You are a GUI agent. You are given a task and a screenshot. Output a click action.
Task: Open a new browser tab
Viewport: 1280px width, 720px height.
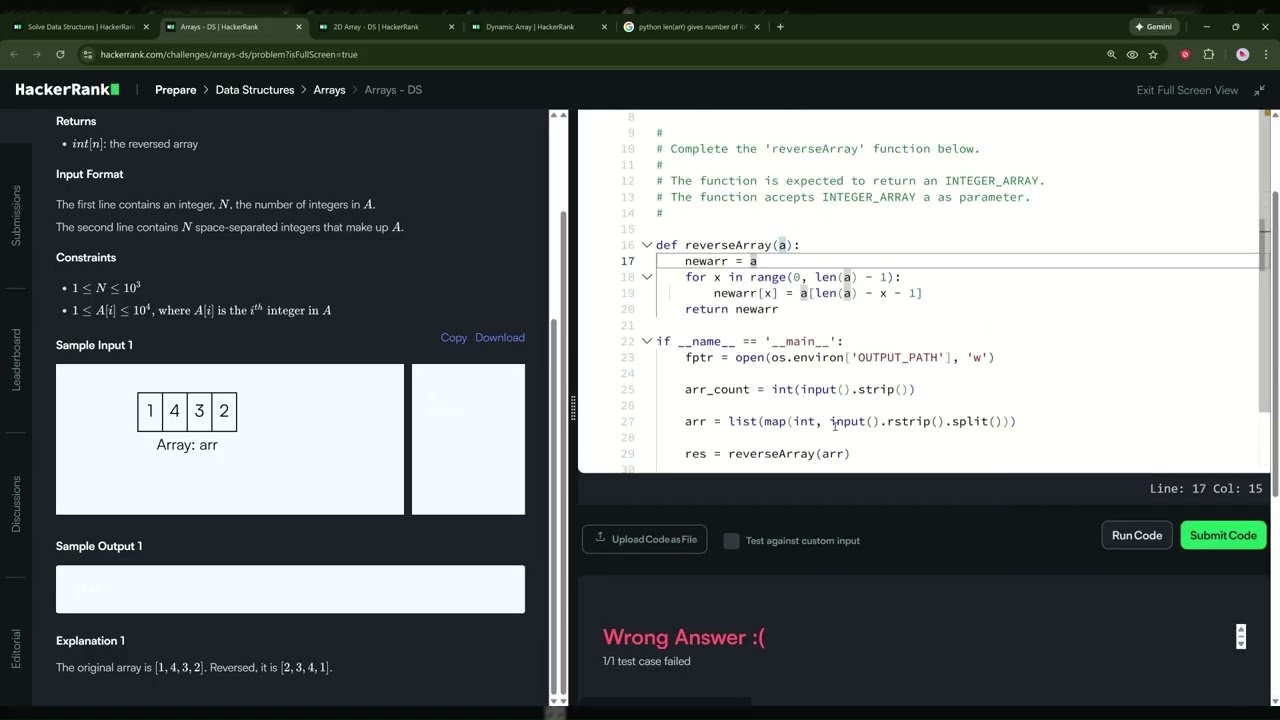coord(780,27)
